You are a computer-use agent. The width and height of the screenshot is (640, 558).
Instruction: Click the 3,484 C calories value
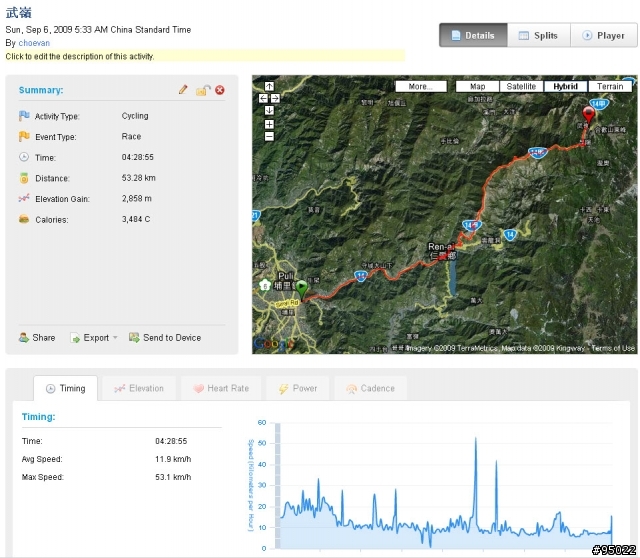click(136, 219)
